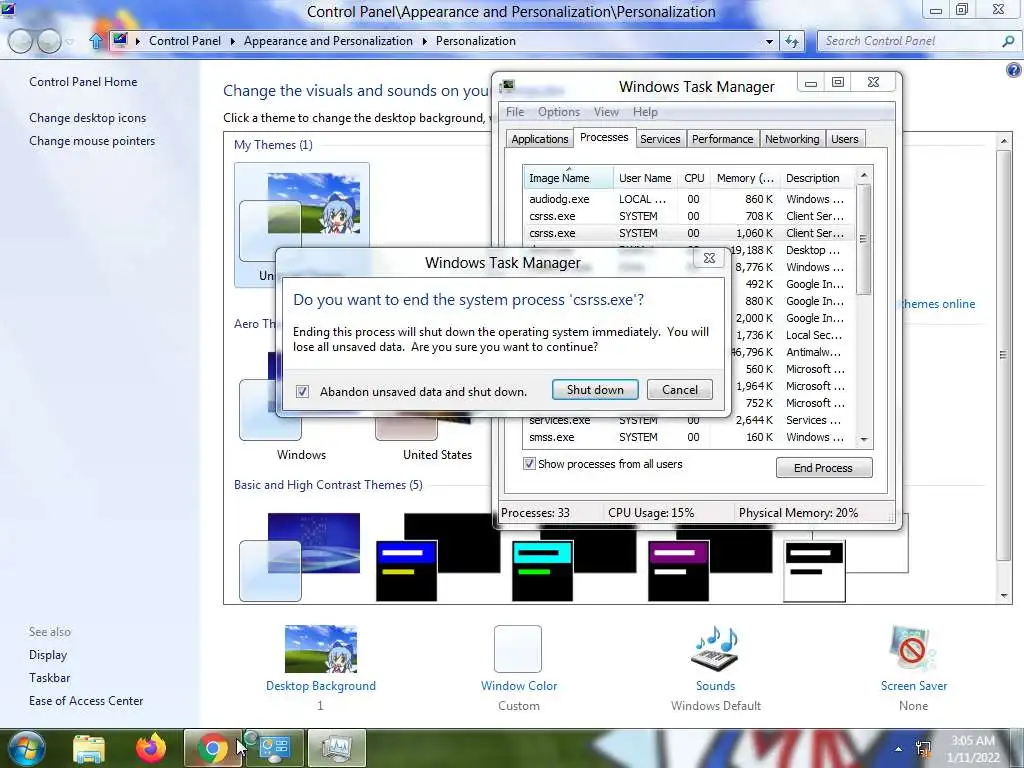
Task: Switch to the Networking tab
Action: click(x=792, y=139)
